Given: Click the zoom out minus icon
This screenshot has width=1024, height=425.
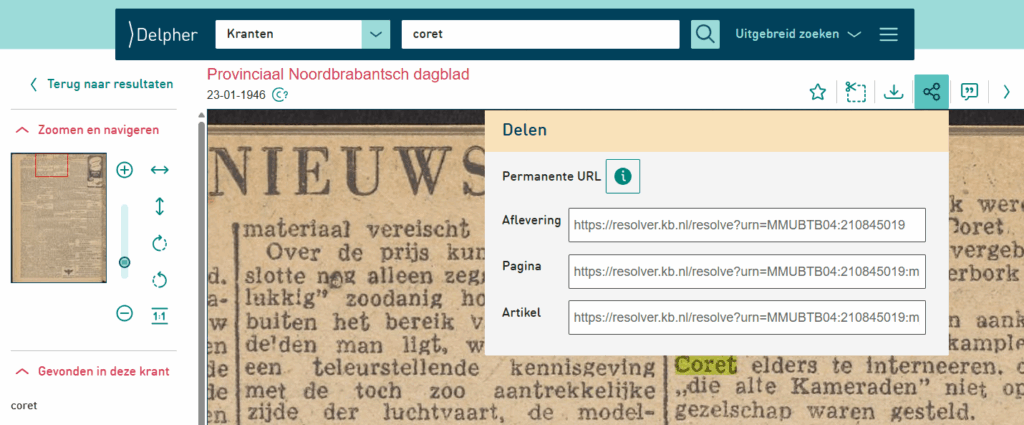Looking at the screenshot, I should [x=125, y=313].
